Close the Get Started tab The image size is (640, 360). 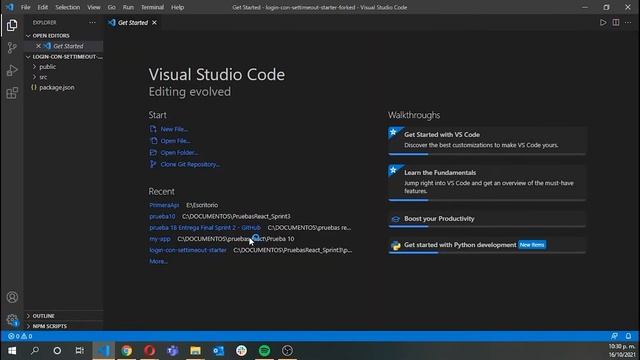[154, 23]
